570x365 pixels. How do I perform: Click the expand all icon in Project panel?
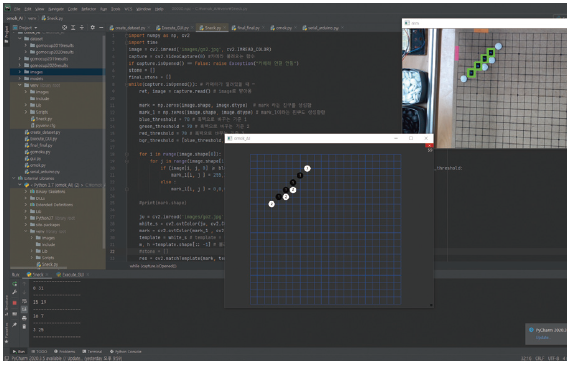[x=73, y=28]
